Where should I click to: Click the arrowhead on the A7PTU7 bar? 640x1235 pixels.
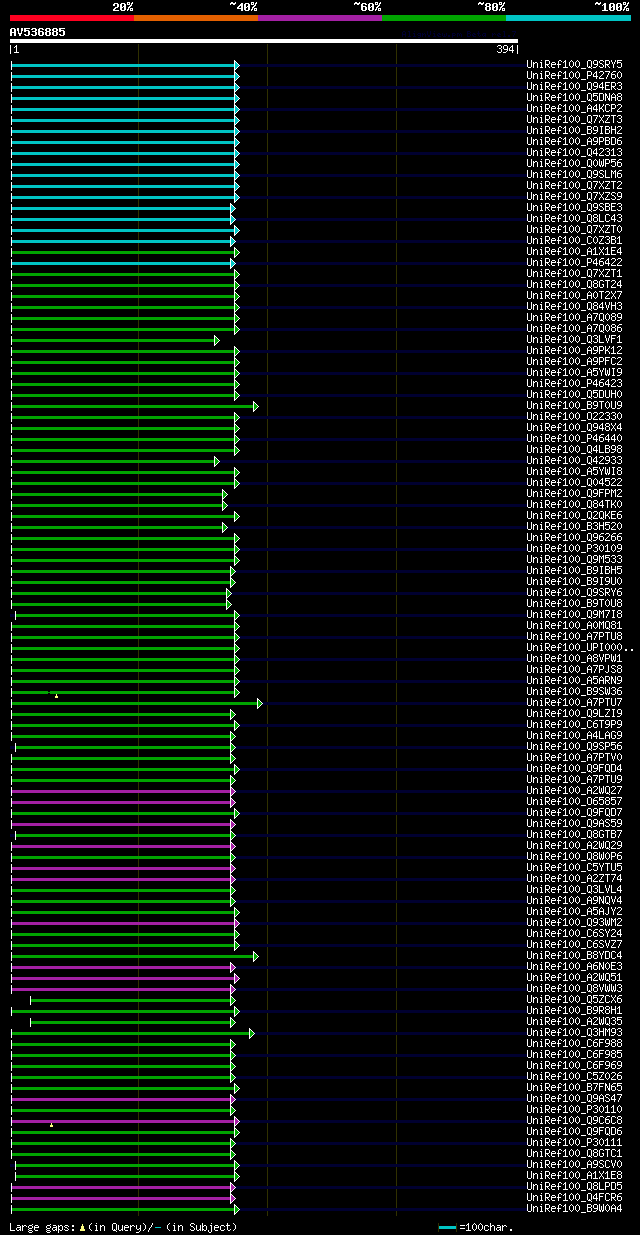click(x=260, y=703)
